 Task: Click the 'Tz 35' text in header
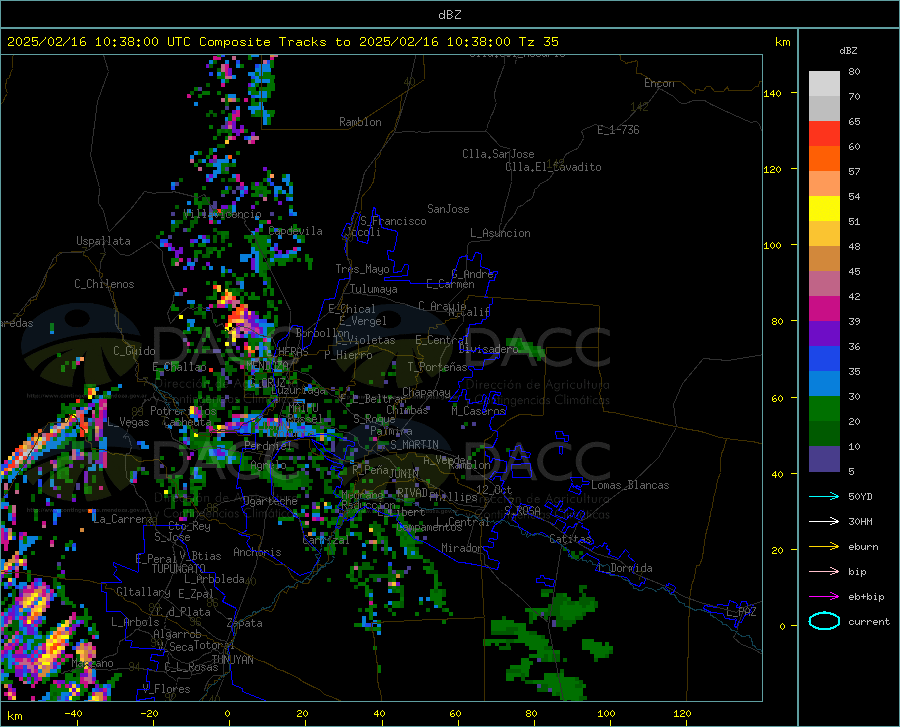(x=538, y=42)
